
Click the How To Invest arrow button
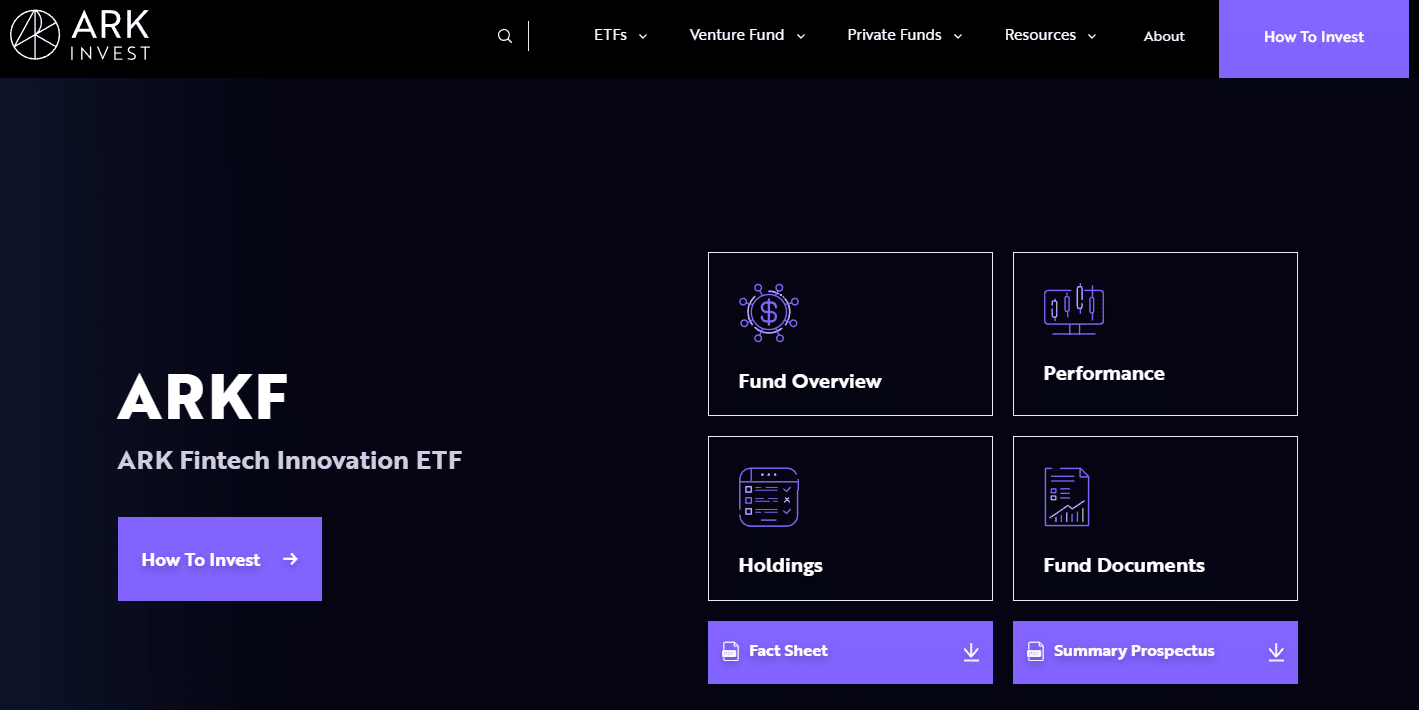tap(220, 559)
